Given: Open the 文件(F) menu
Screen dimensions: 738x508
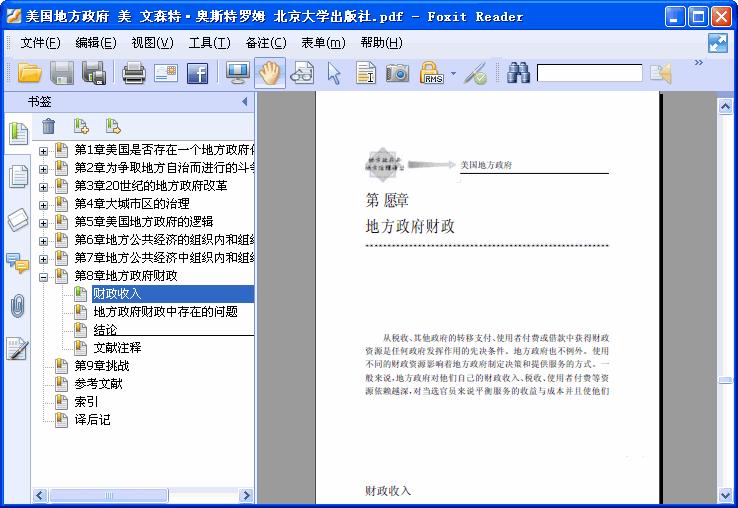Looking at the screenshot, I should (x=40, y=43).
